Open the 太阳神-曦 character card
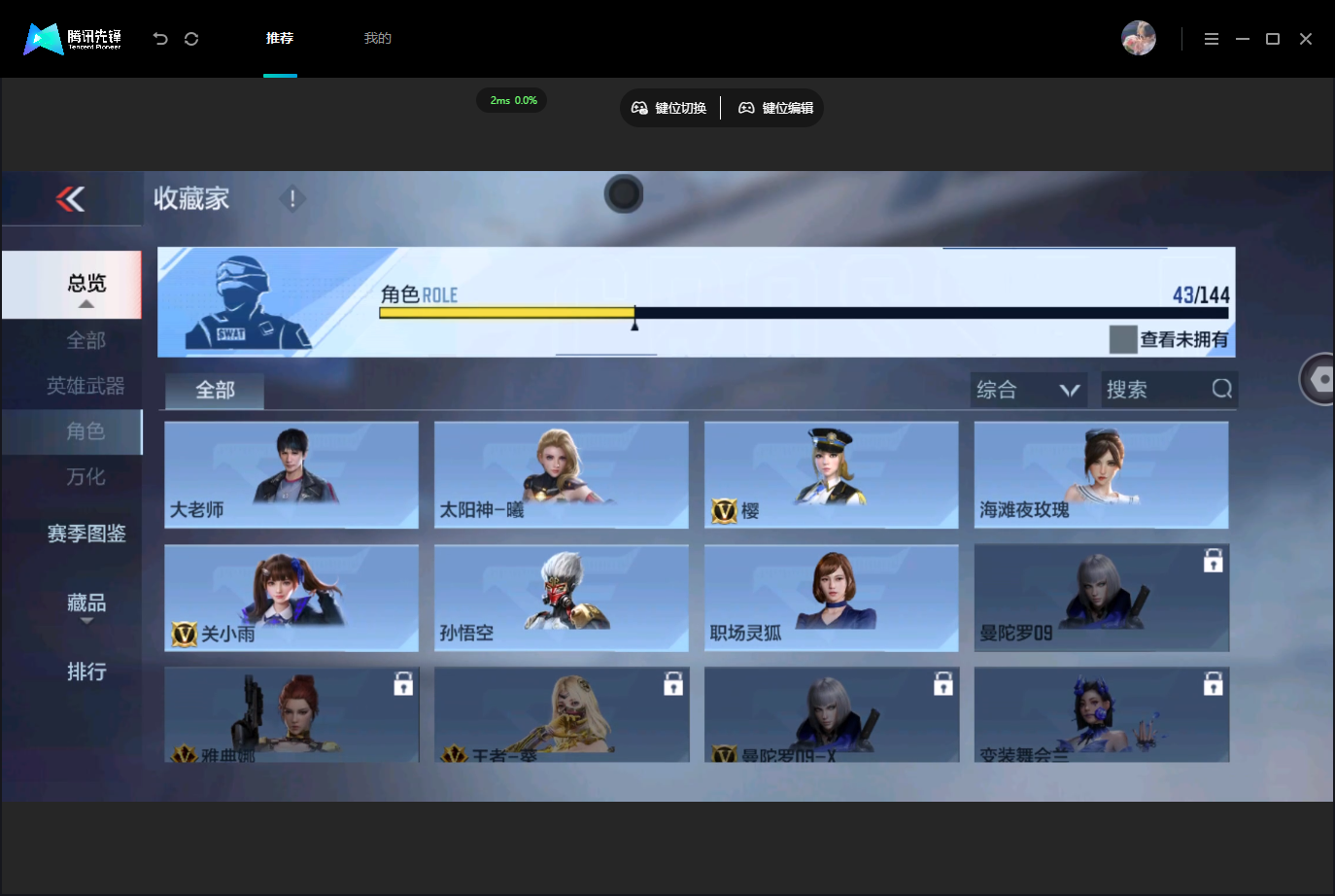Screen dimensions: 1335x896 coord(562,475)
